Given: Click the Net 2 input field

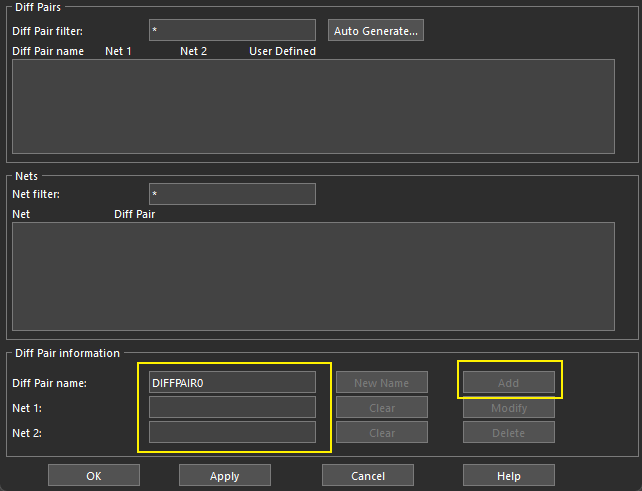Looking at the screenshot, I should point(232,433).
